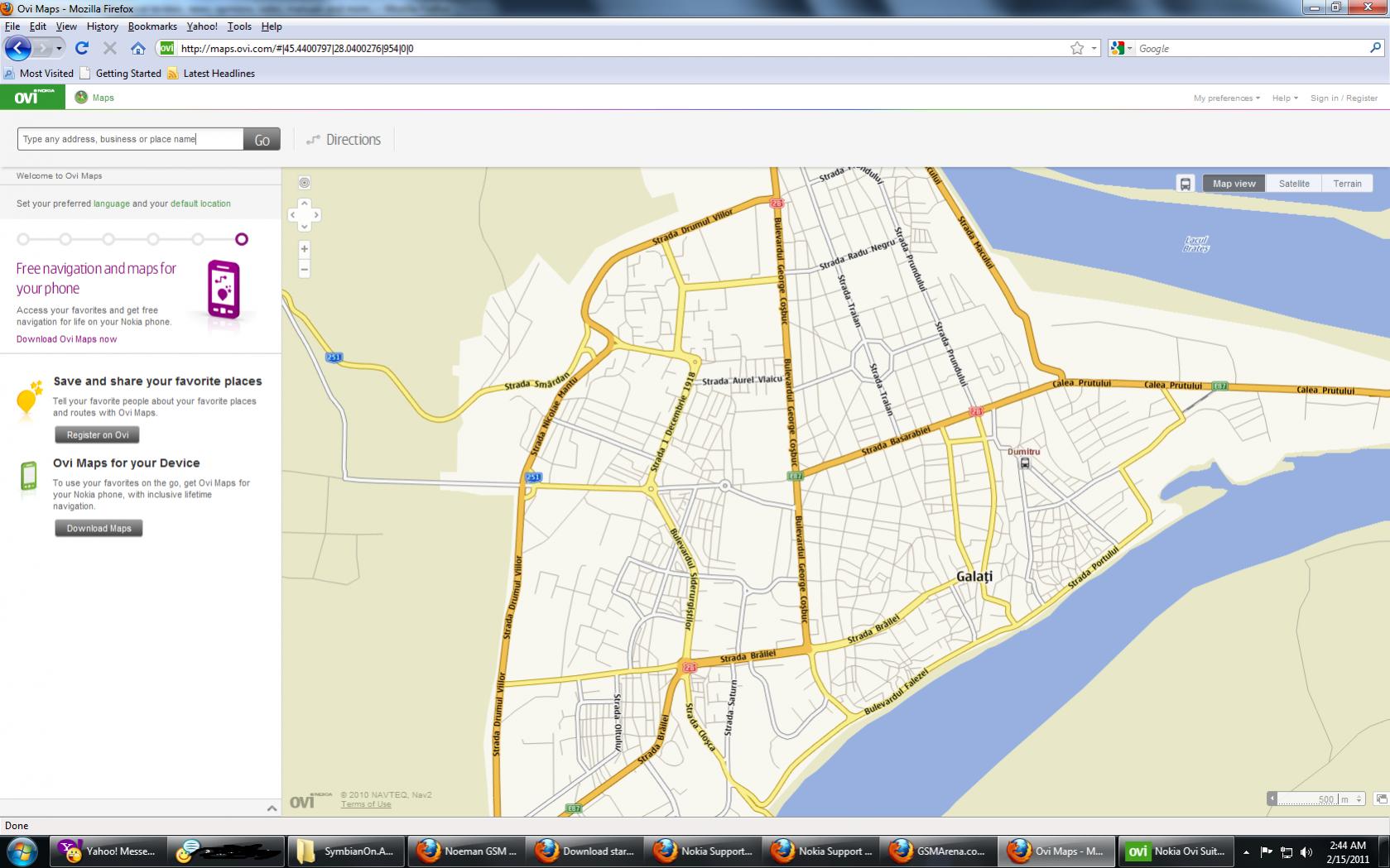Click the Action Center flag tray icon
1390x868 pixels.
point(1266,851)
